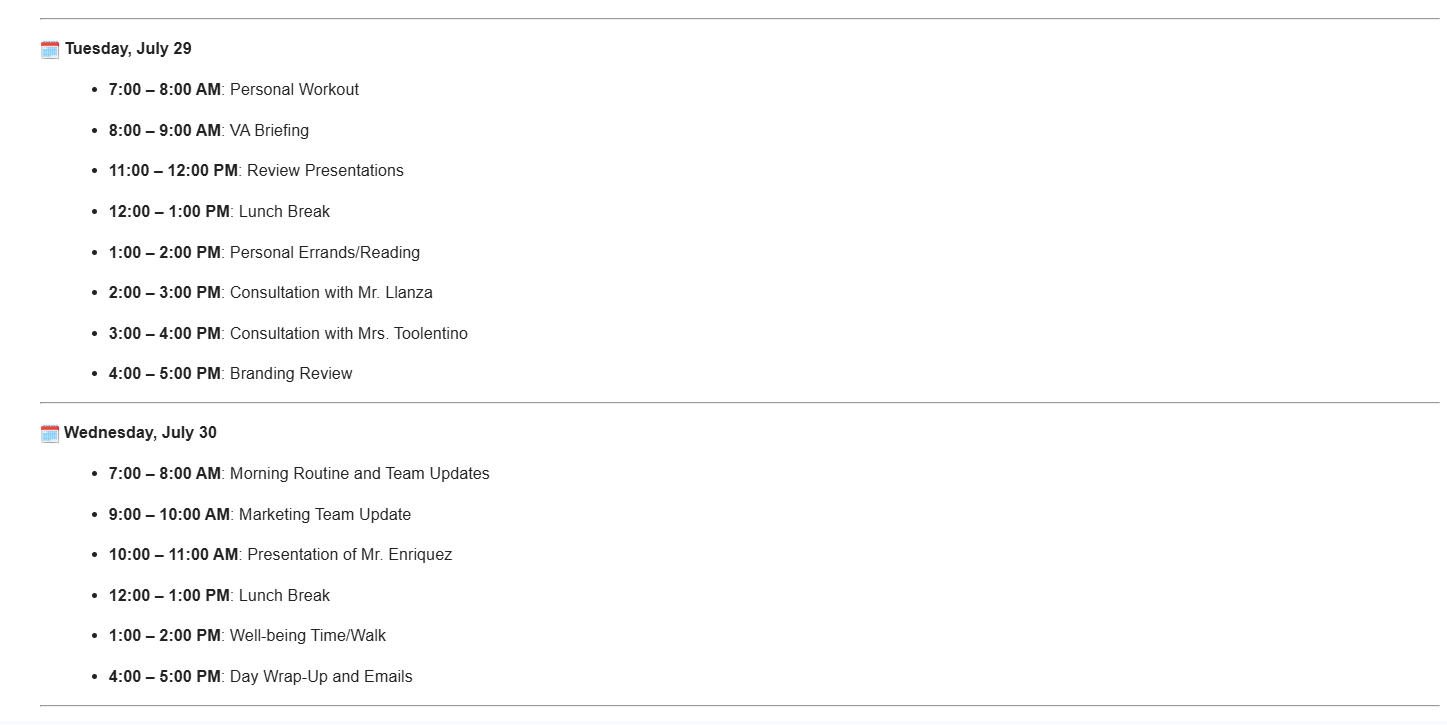
Task: Select the Wednesday, July 30 heading
Action: pos(140,433)
